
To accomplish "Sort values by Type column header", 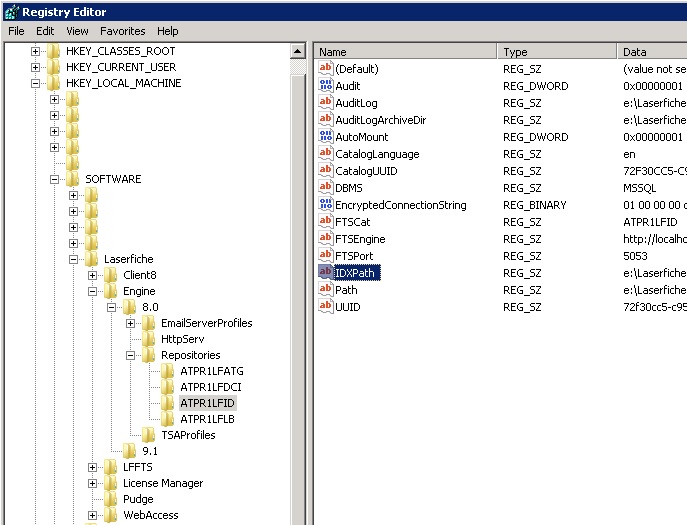I will coord(557,52).
